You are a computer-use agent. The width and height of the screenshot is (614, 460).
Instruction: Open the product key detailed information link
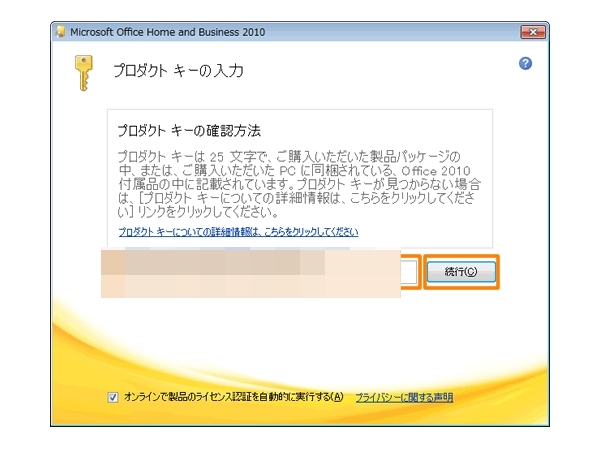238,232
